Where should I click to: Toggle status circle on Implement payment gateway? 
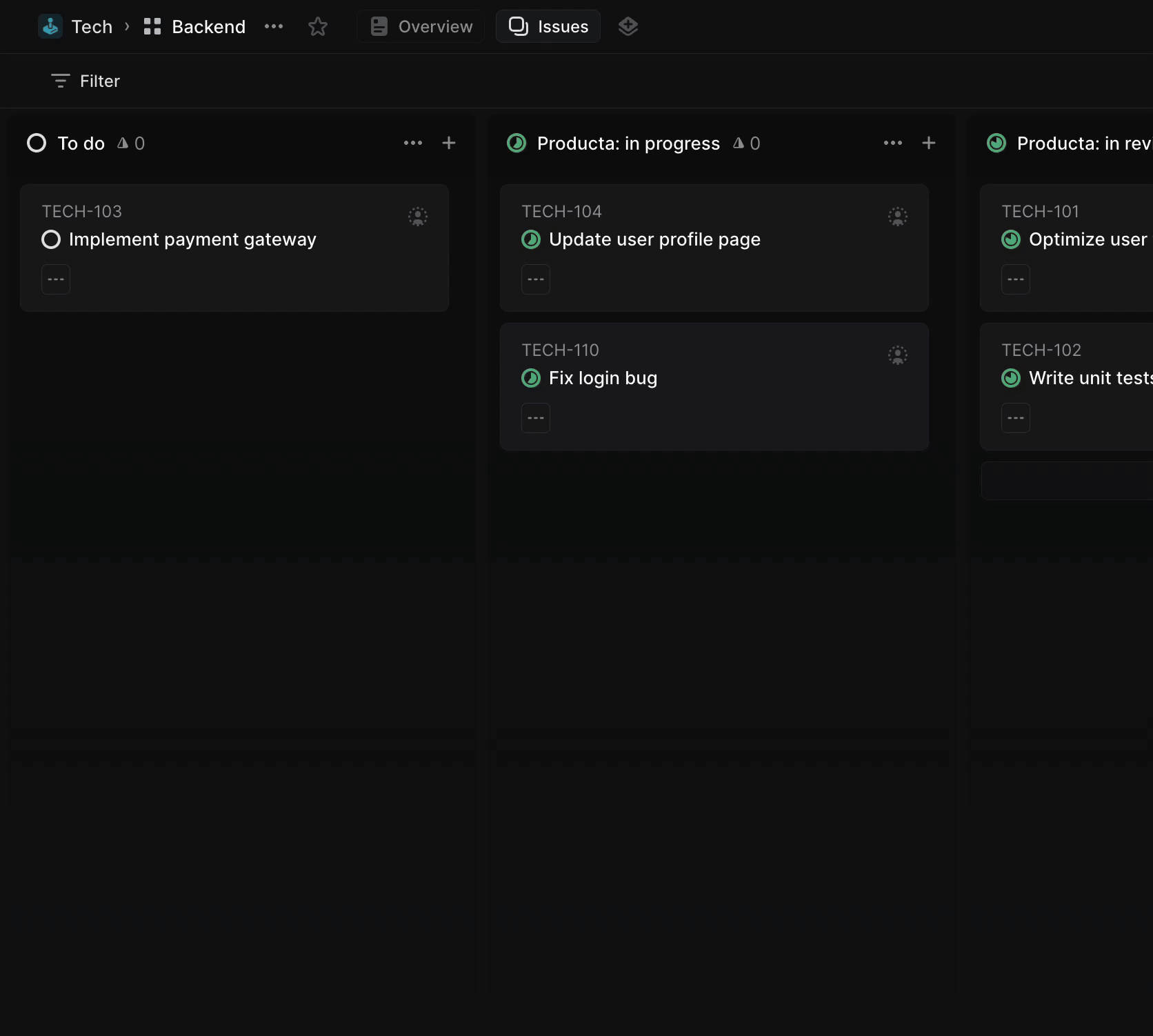click(x=51, y=239)
